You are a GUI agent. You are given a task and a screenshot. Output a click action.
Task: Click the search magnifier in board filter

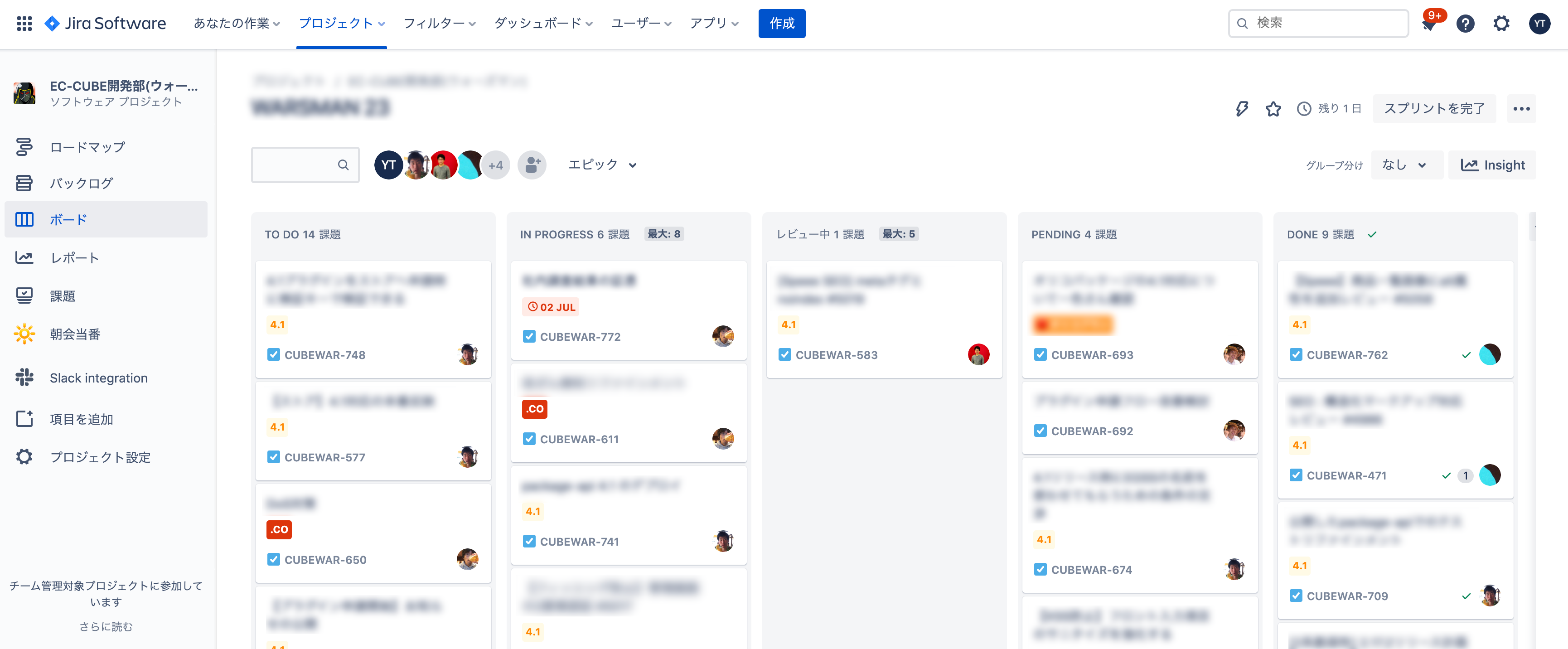pyautogui.click(x=344, y=165)
